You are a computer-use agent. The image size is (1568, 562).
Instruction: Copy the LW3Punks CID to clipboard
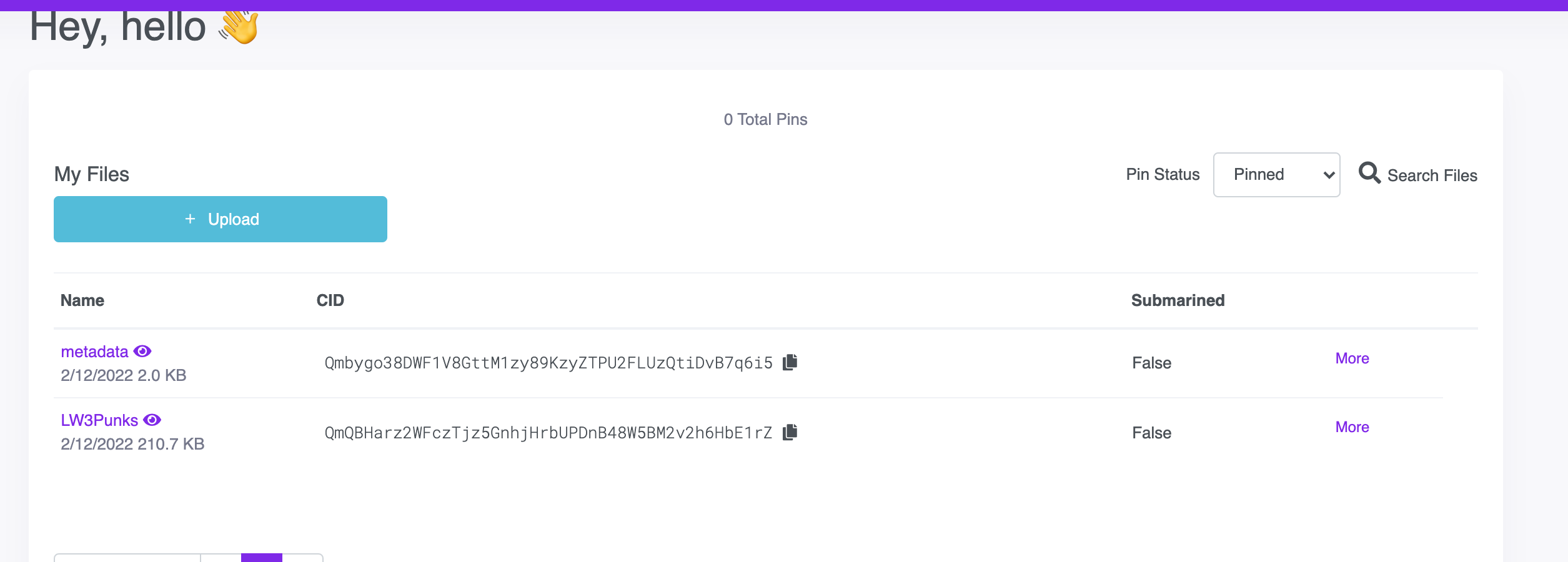pos(790,431)
